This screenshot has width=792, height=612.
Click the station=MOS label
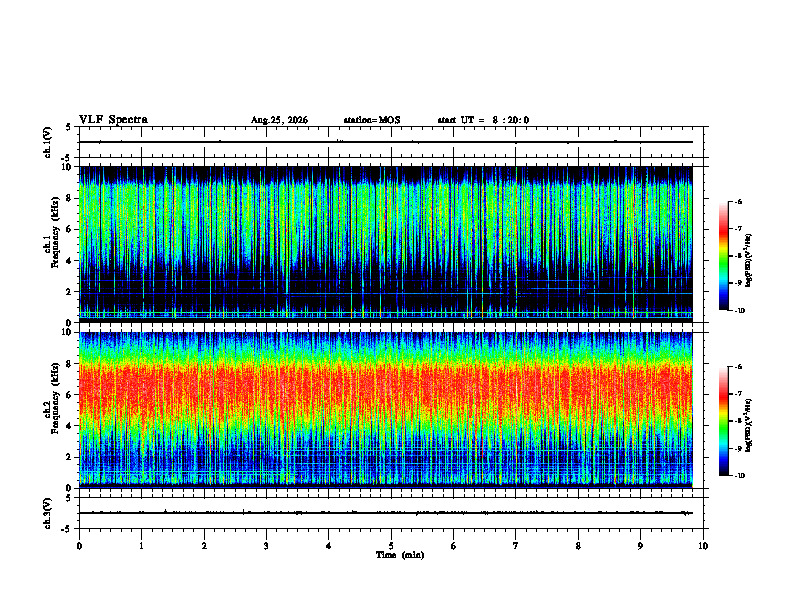click(372, 120)
